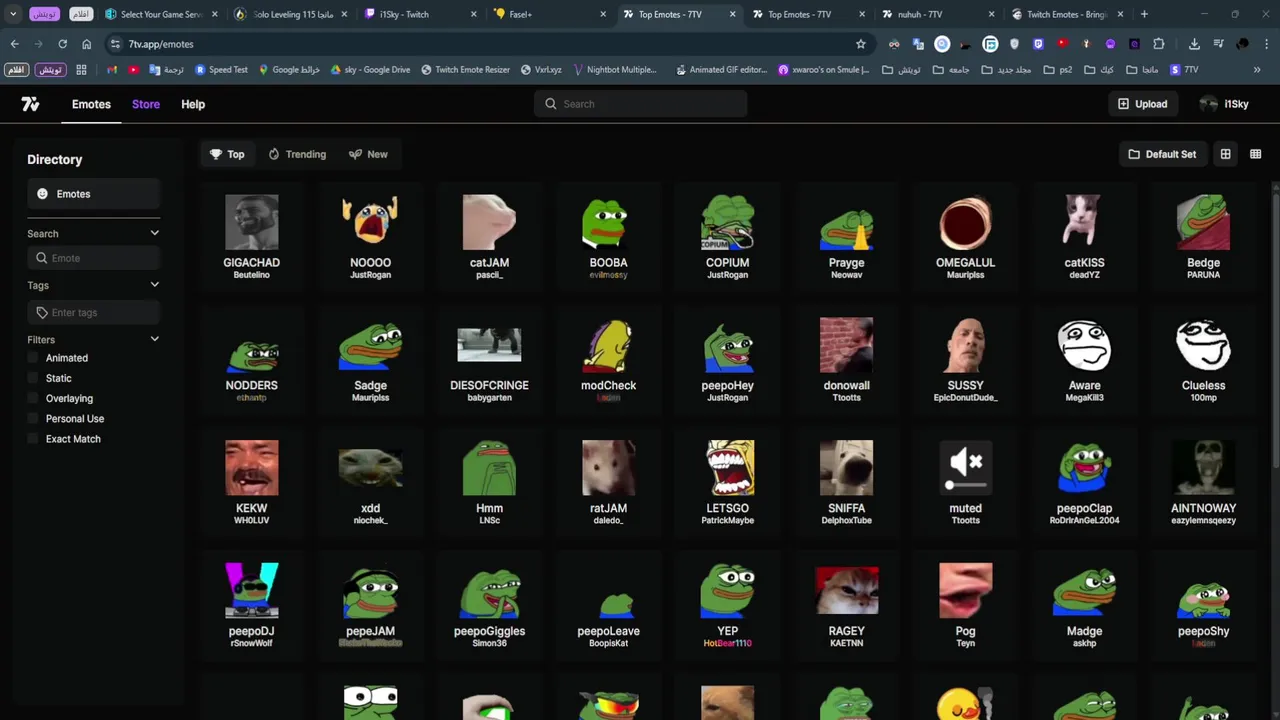Open the YEP emote
This screenshot has width=1280, height=720.
[x=727, y=605]
